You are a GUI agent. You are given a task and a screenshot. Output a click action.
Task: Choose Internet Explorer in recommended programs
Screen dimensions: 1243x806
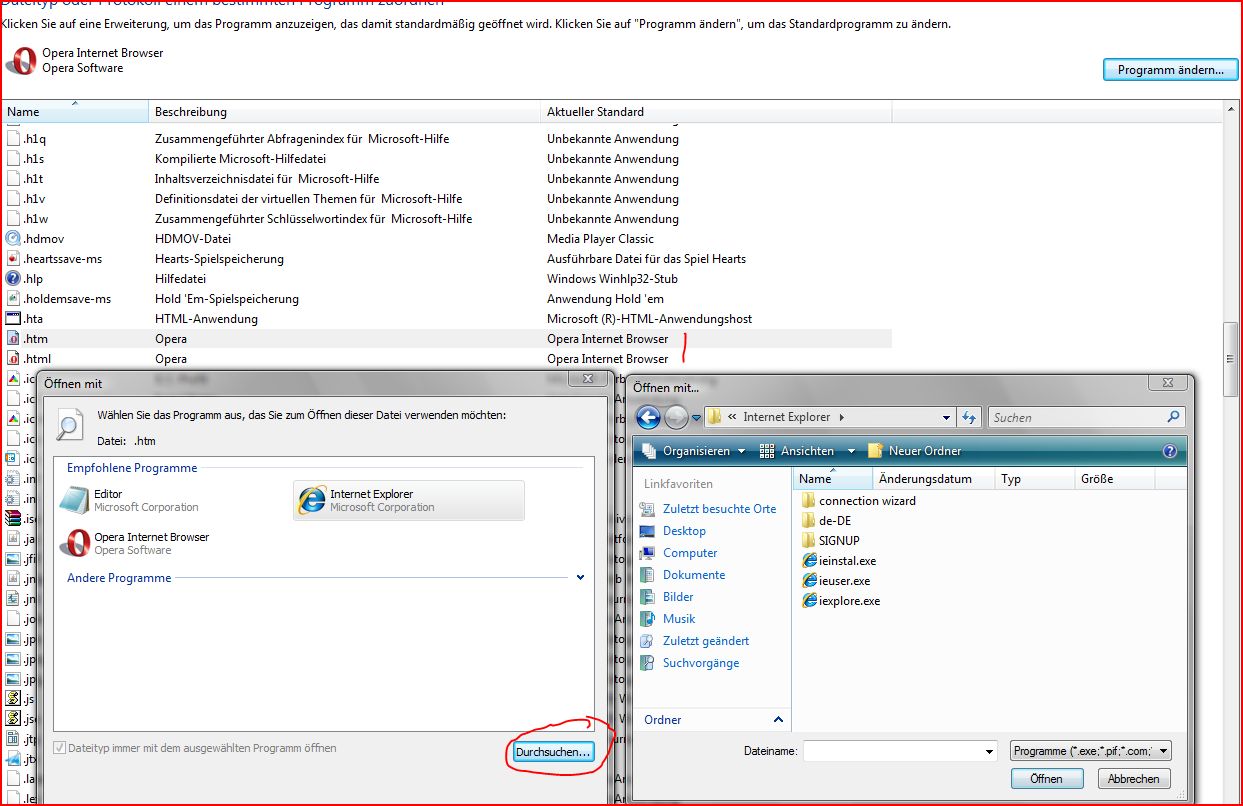click(x=409, y=500)
